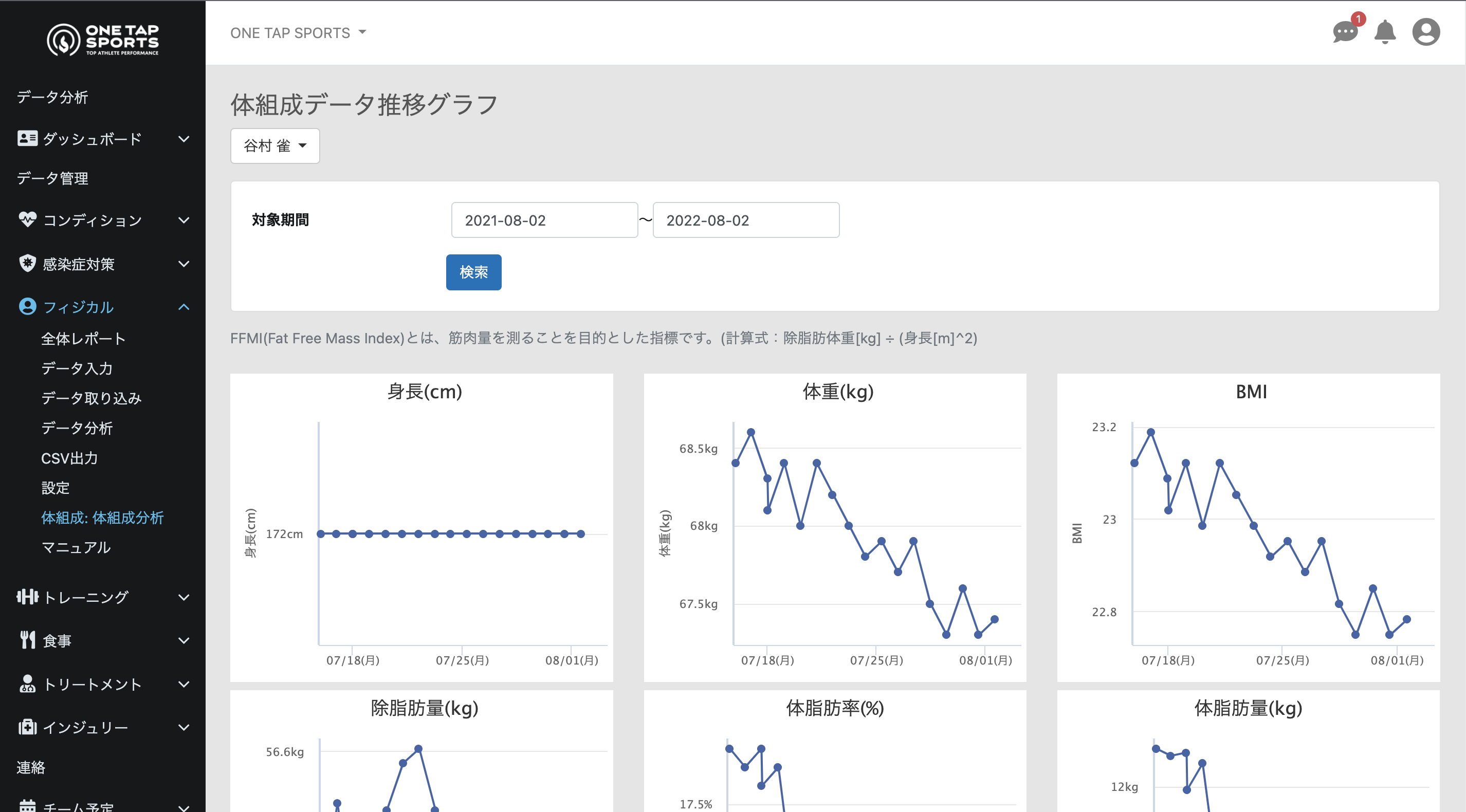The width and height of the screenshot is (1466, 812).
Task: Click the インジュリー first-aid kit icon
Action: tap(27, 727)
